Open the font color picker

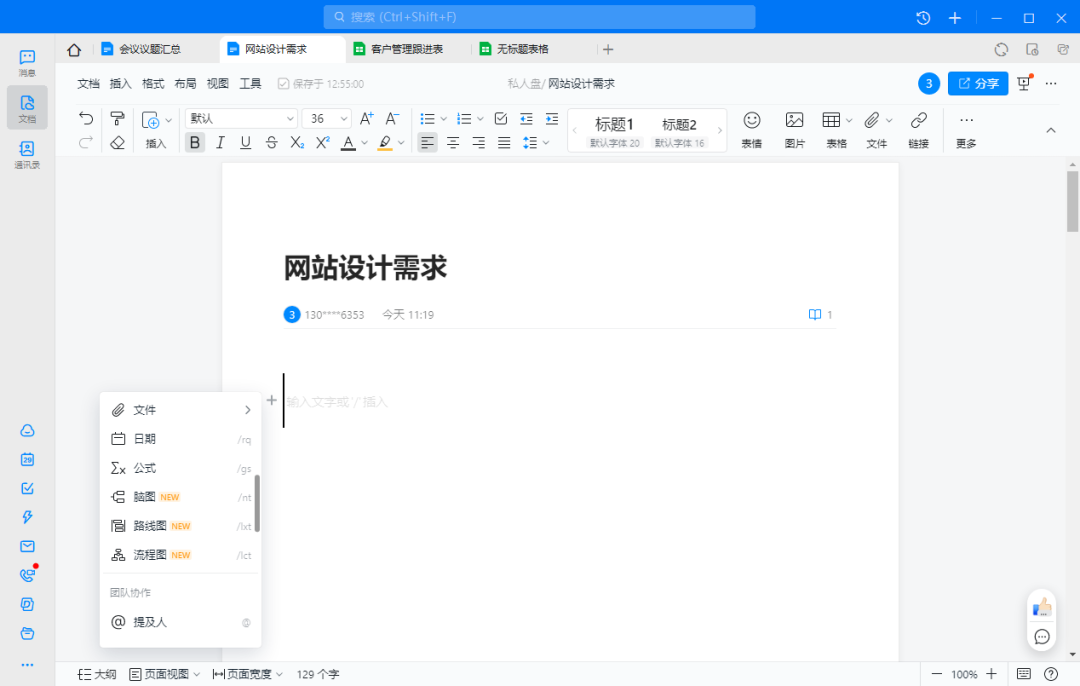point(348,143)
